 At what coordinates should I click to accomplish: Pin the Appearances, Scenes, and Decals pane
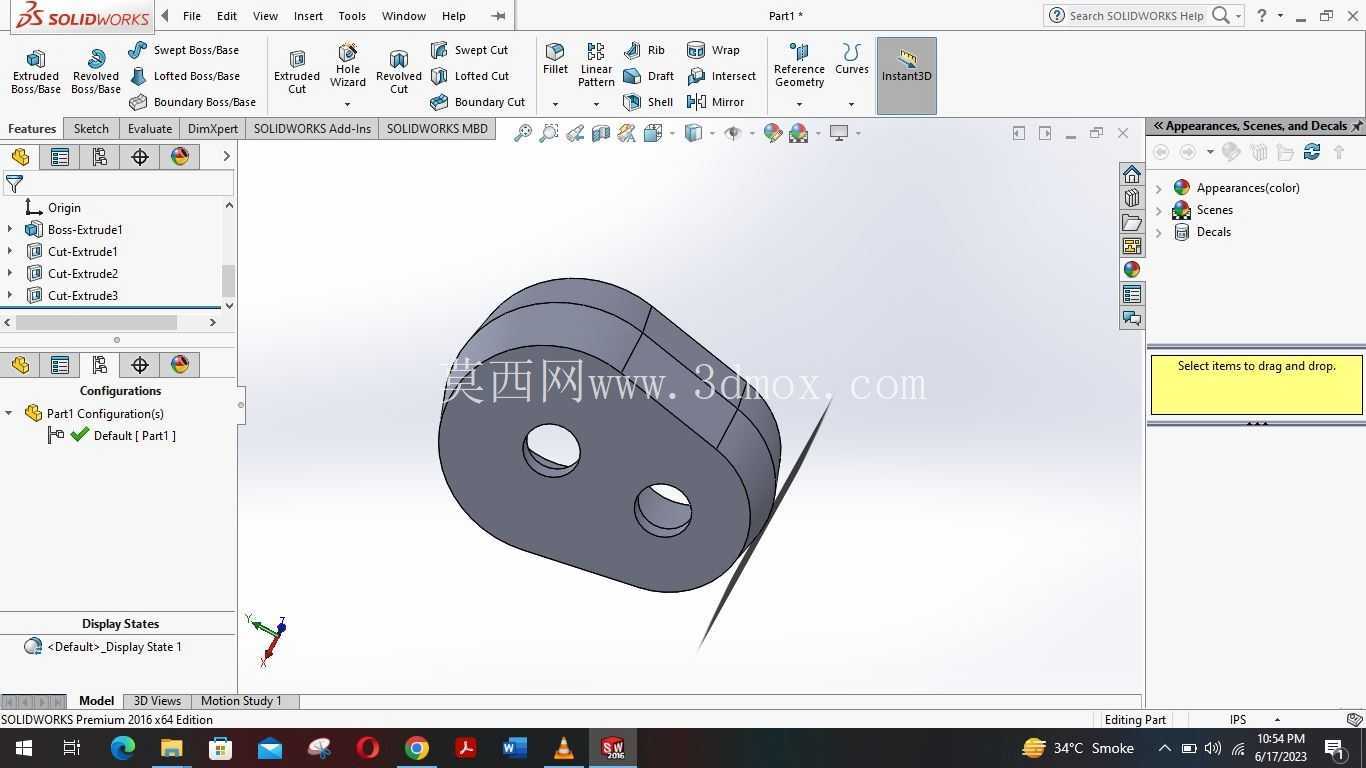coord(1357,126)
